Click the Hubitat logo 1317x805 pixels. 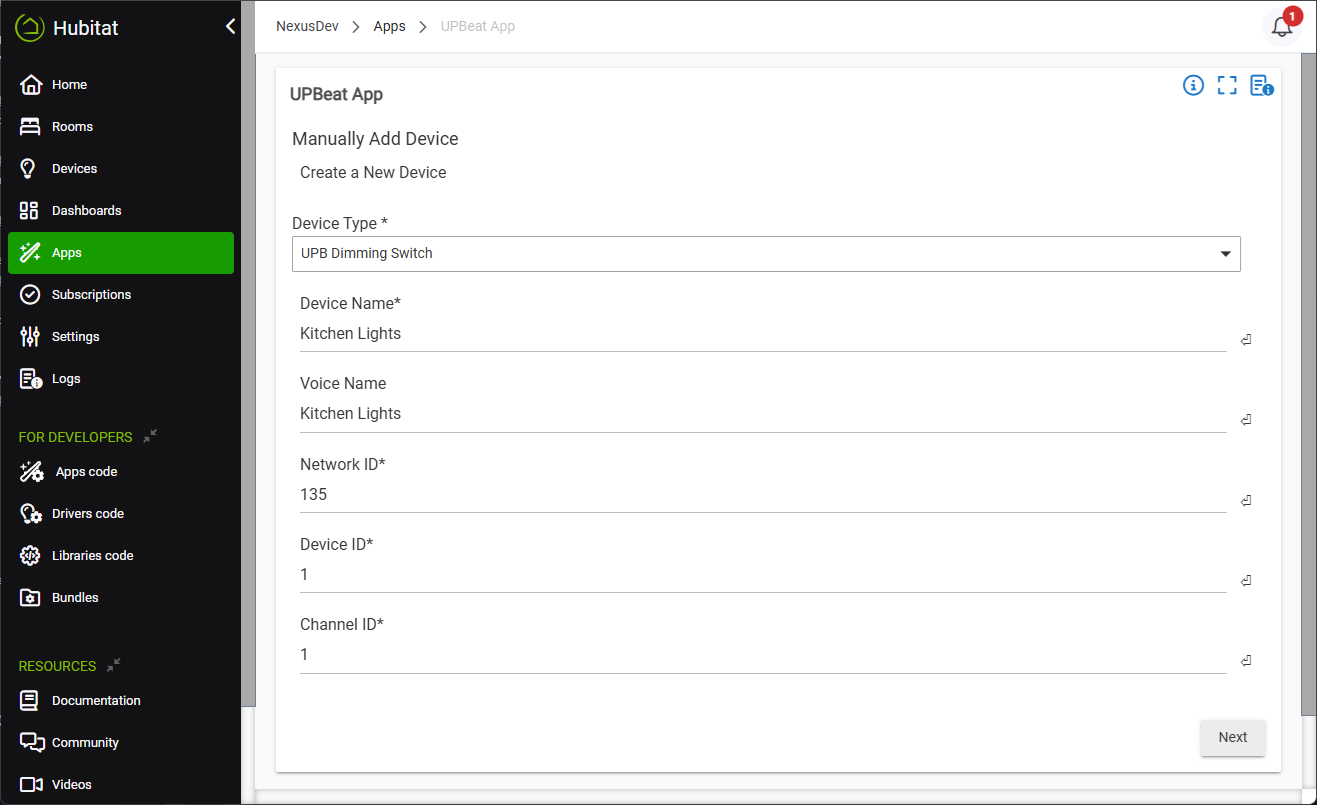click(x=67, y=28)
